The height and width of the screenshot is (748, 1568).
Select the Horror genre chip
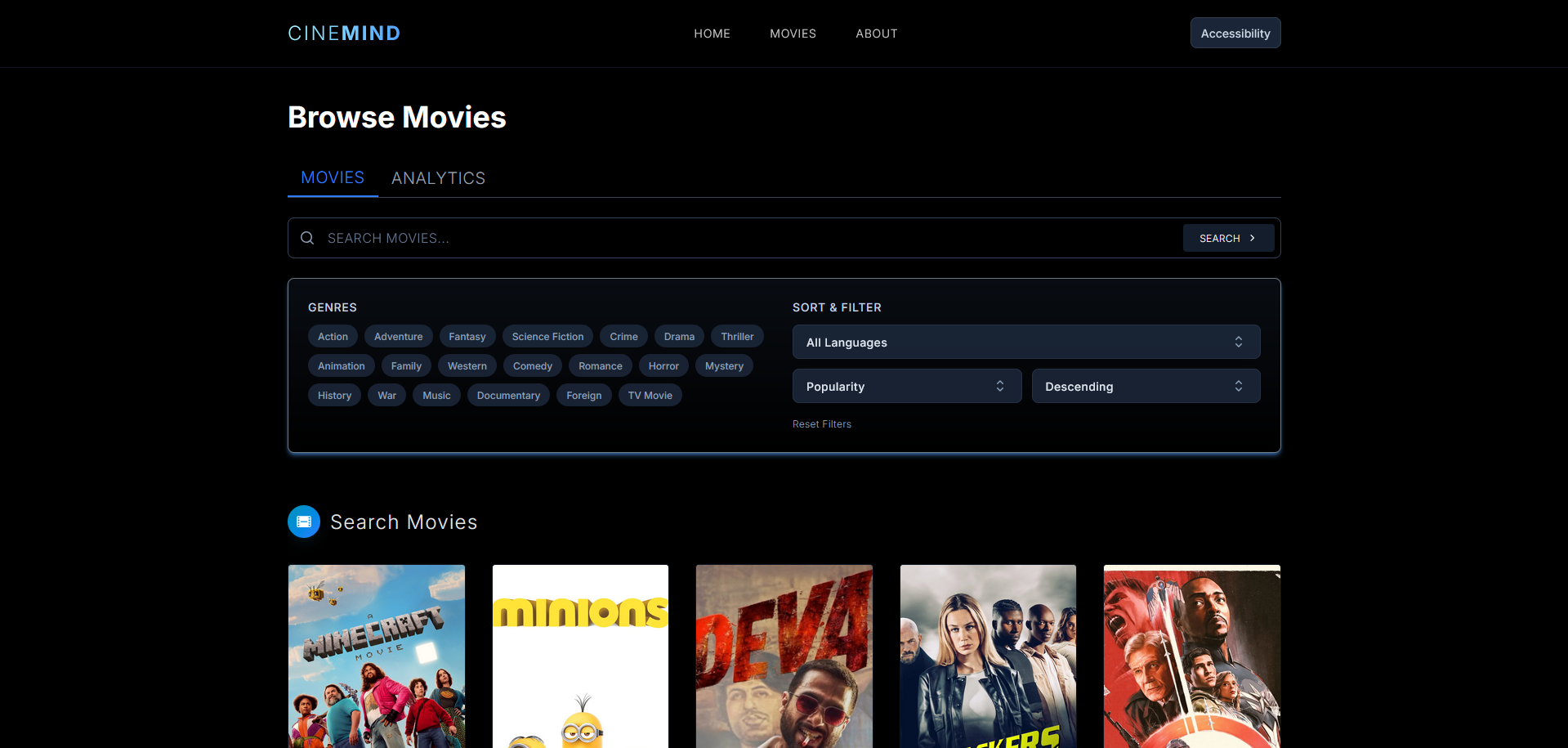click(663, 365)
